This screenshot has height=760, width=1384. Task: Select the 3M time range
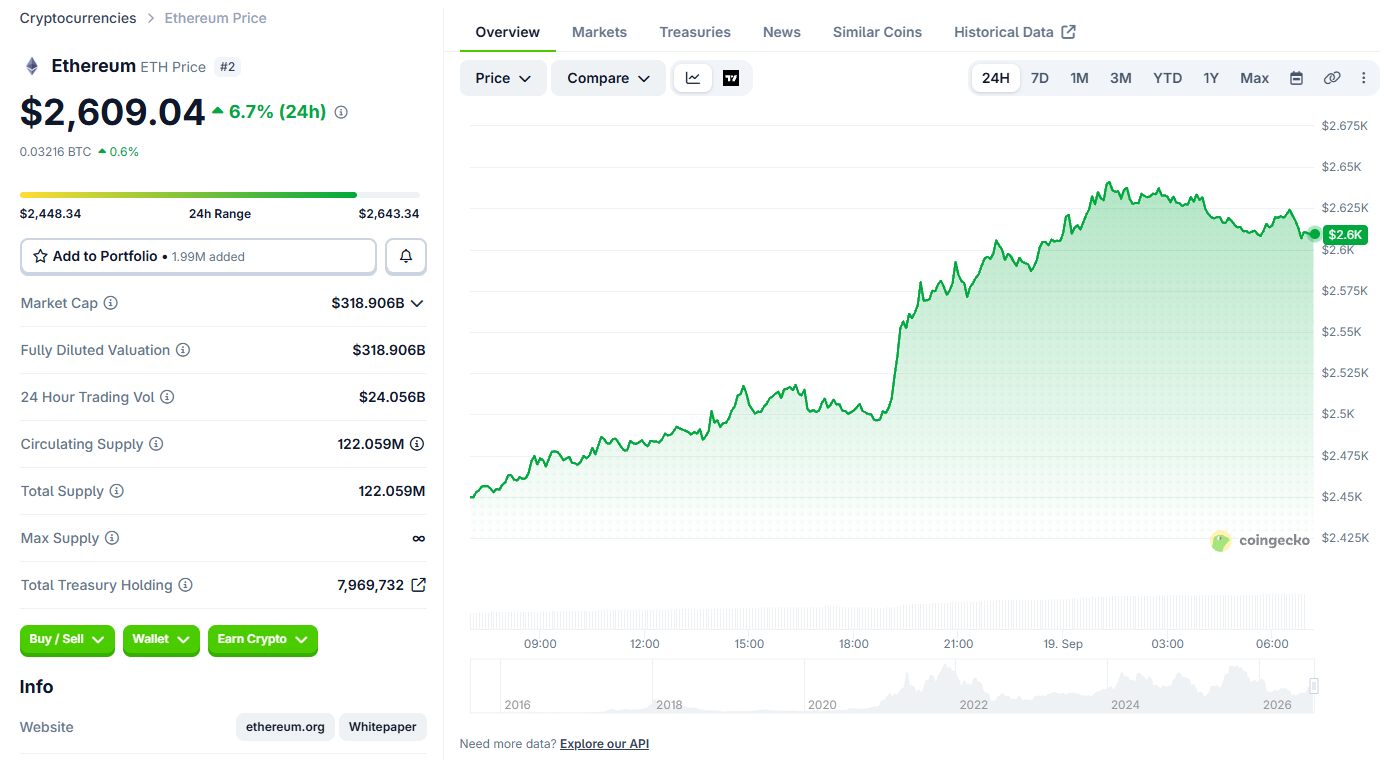click(x=1121, y=78)
